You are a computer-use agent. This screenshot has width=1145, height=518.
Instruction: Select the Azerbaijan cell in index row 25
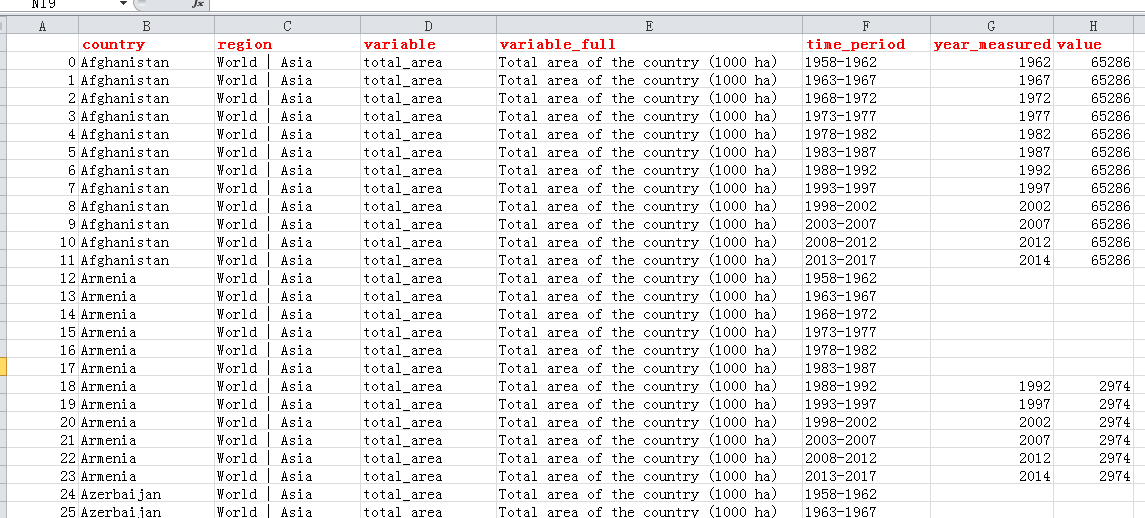[146, 511]
